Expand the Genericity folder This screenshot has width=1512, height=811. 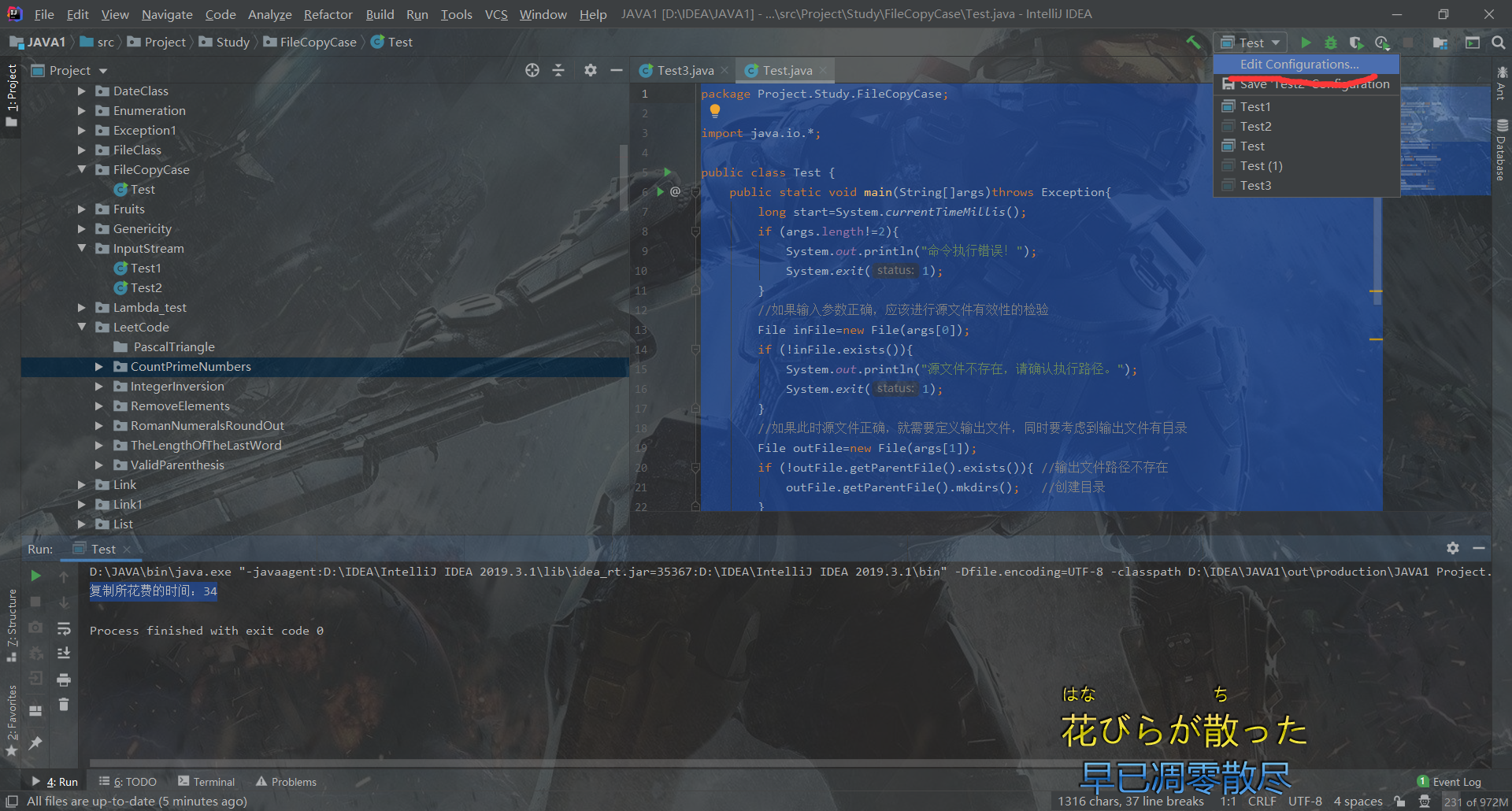pos(82,229)
